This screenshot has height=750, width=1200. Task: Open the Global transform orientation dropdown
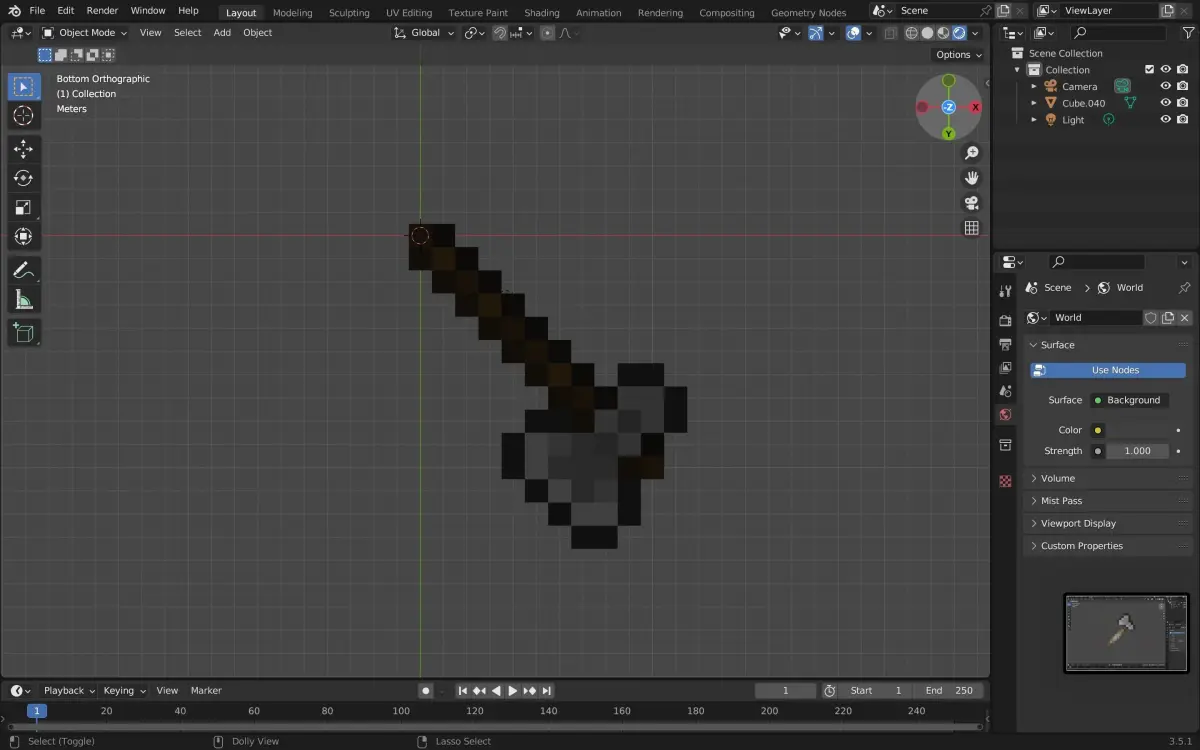pyautogui.click(x=424, y=32)
